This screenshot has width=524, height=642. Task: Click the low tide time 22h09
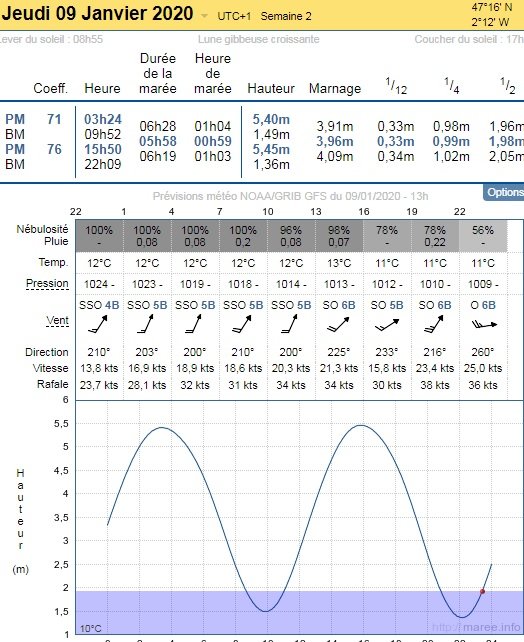103,164
